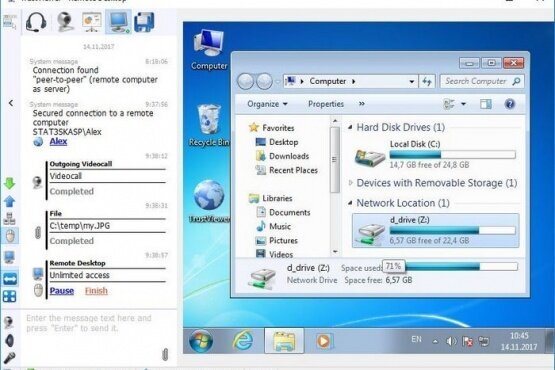Expand Devices with Removable Storage group

(350, 183)
